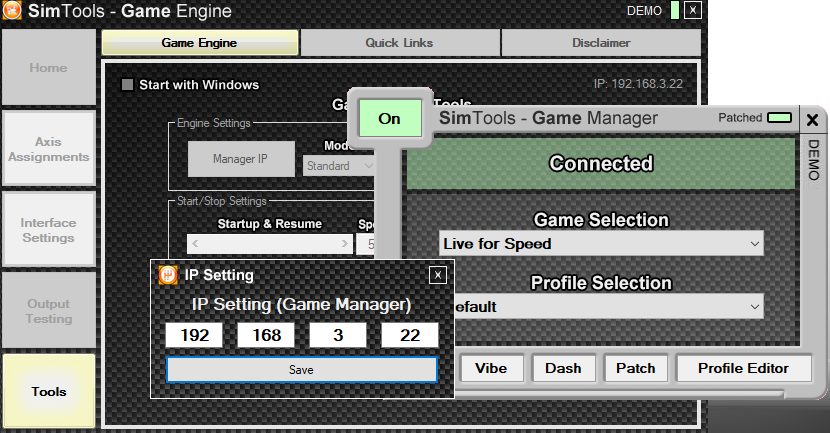
Task: Click the Startup & Resume slider track
Action: pos(270,243)
